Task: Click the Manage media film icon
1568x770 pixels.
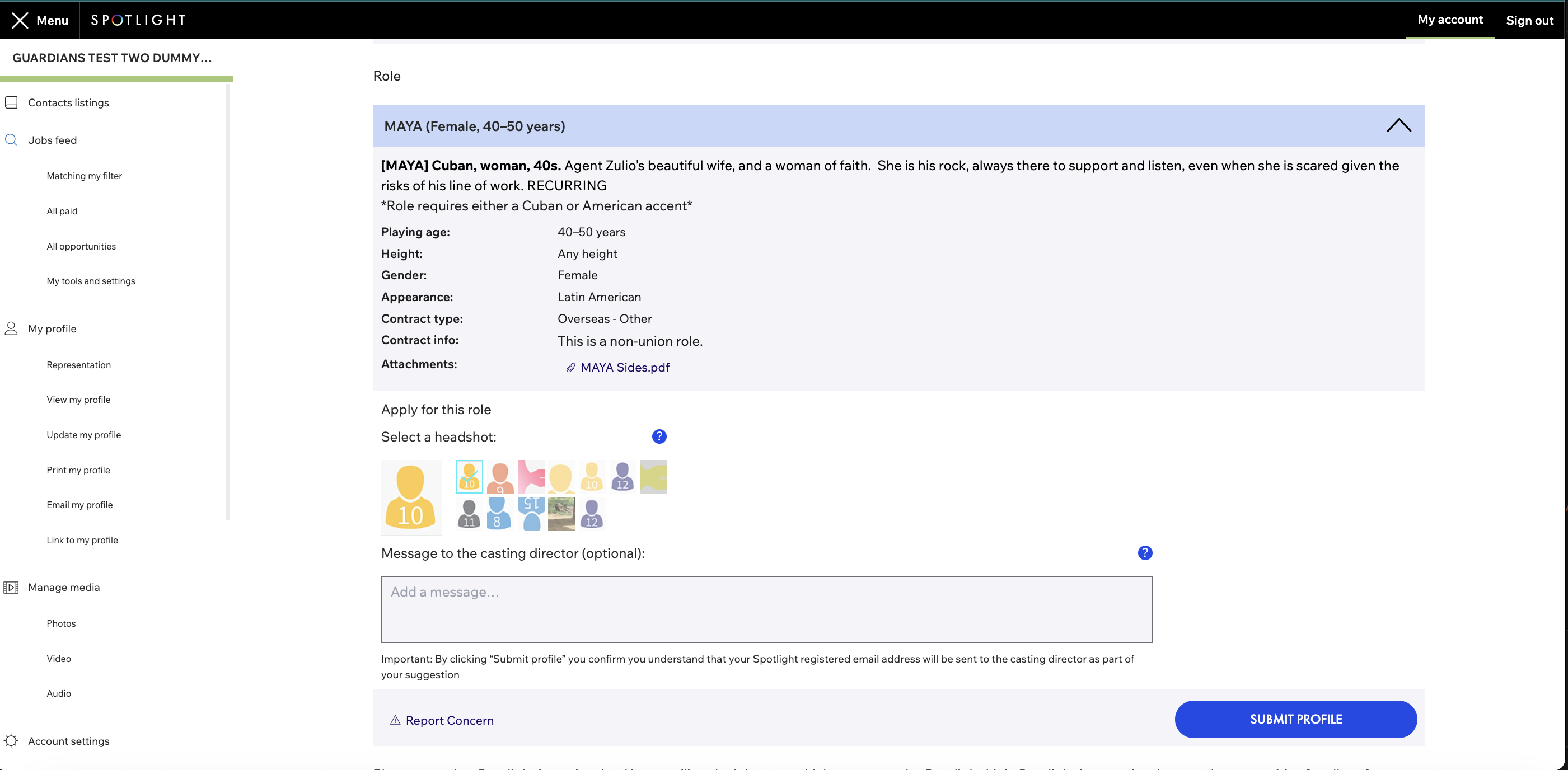Action: [x=11, y=588]
